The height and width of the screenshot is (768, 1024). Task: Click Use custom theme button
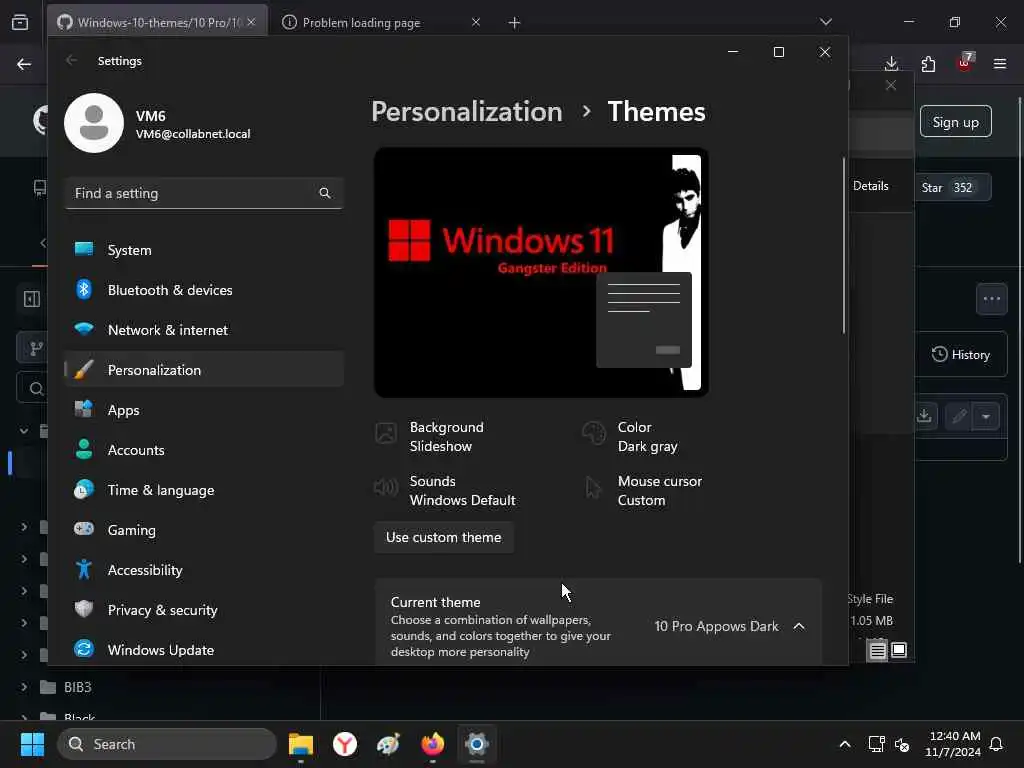click(x=444, y=537)
